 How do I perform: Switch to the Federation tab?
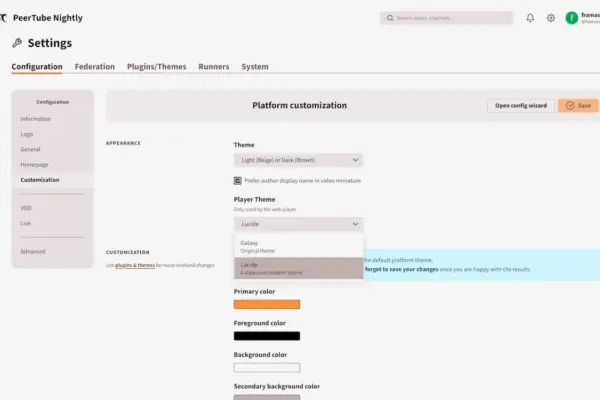click(x=95, y=67)
